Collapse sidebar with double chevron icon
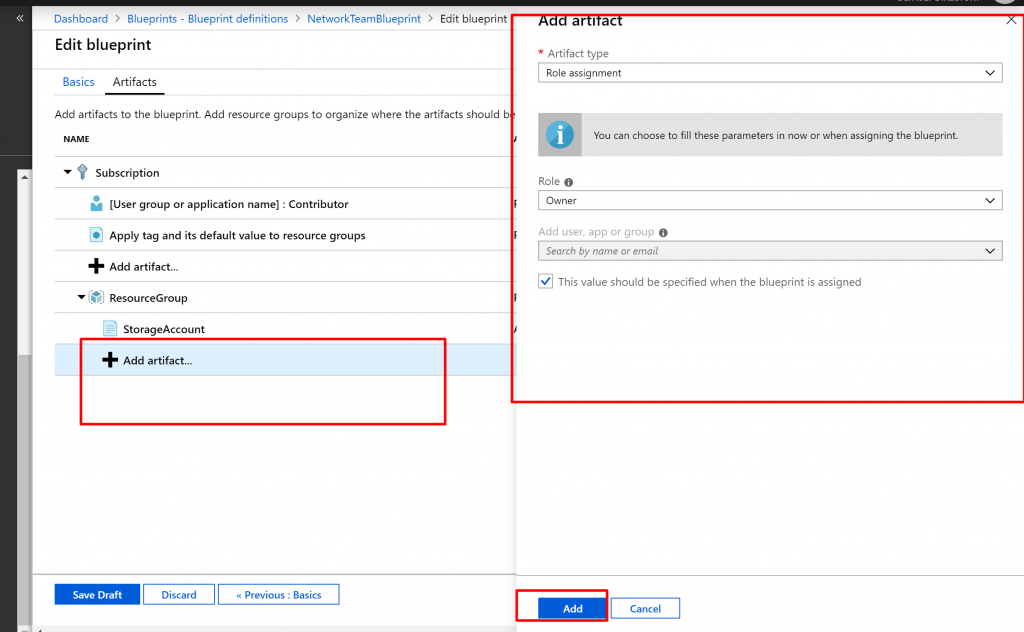Image resolution: width=1024 pixels, height=632 pixels. pyautogui.click(x=20, y=18)
